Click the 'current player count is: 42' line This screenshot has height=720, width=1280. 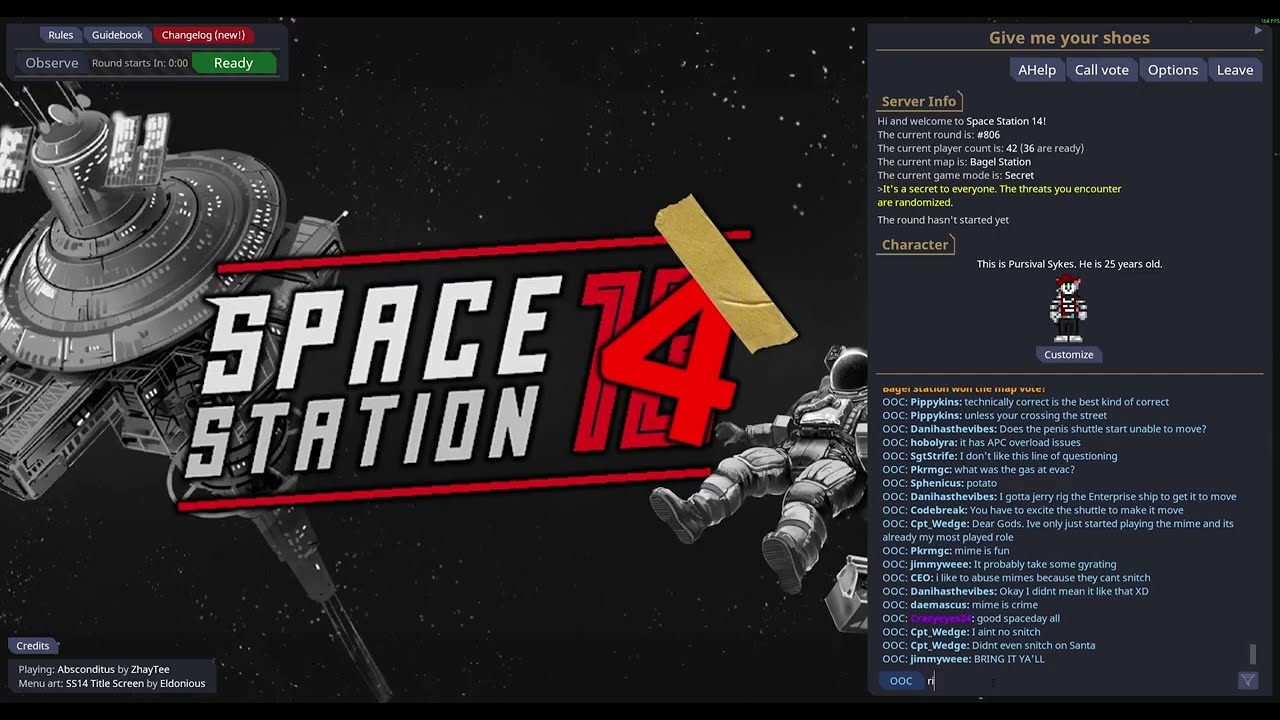click(x=981, y=148)
